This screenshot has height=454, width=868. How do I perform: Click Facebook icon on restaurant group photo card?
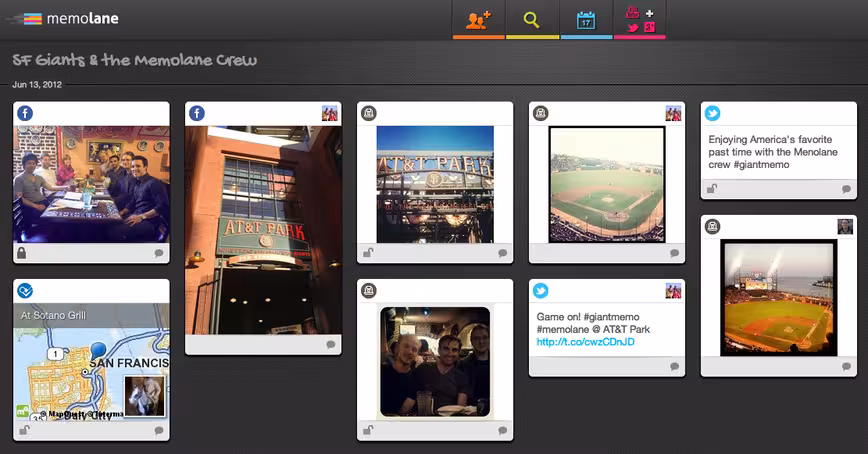25,113
